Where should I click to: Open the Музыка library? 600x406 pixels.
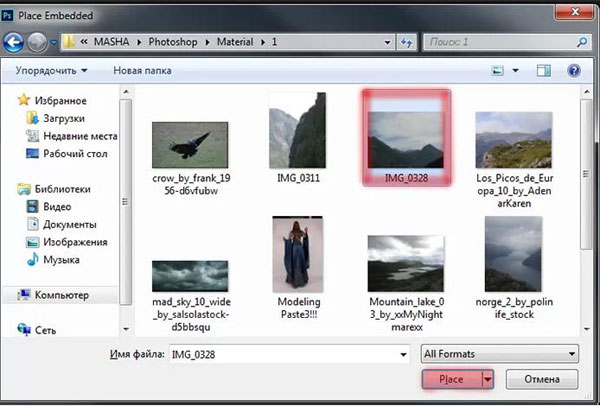pos(61,259)
